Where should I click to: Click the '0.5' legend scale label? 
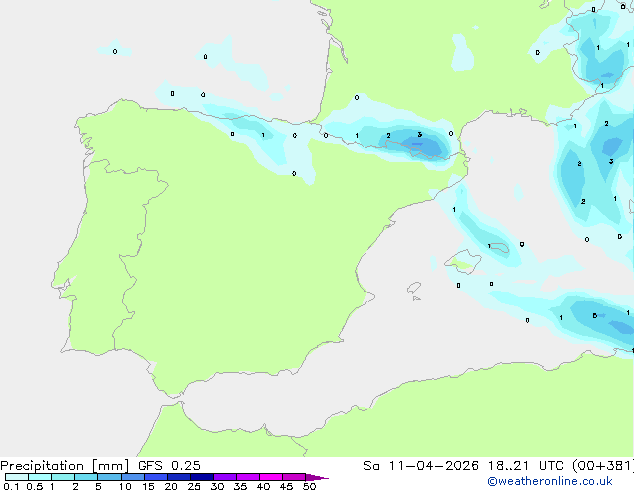[35, 486]
